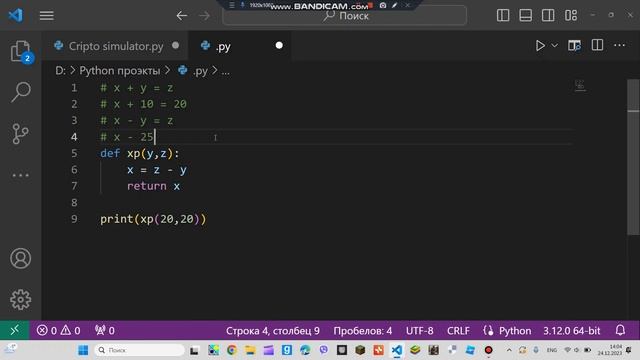Click line number 9 in the gutter
The image size is (640, 360).
pos(74,219)
